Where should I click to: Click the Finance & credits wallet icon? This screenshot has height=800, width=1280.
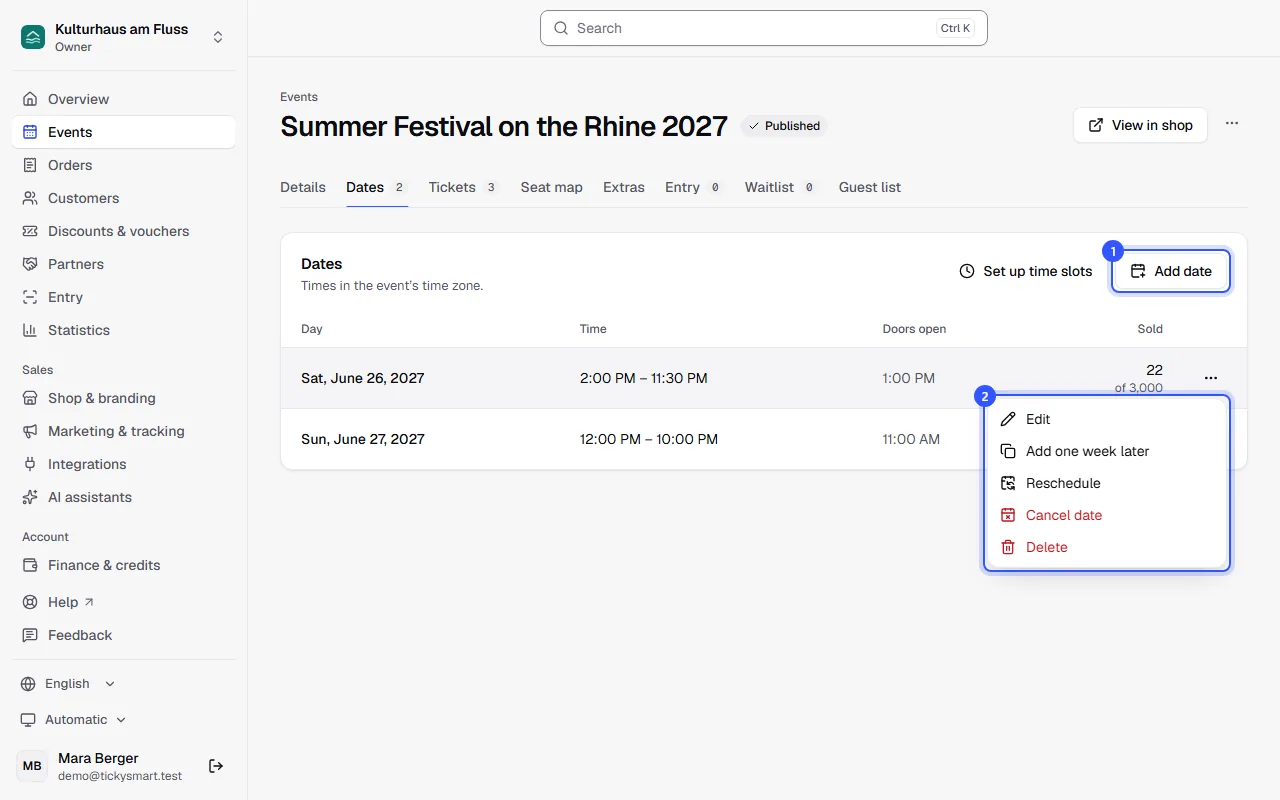(30, 565)
